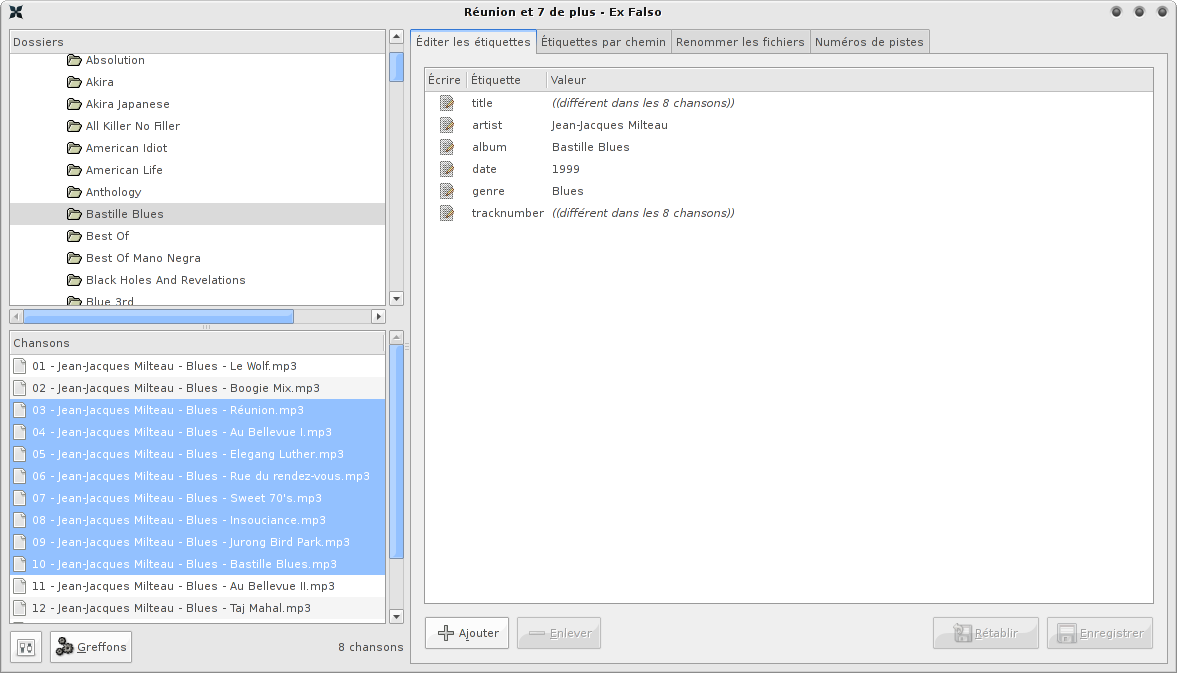Open the Greffons plugins button
This screenshot has height=673, width=1177.
[x=91, y=647]
